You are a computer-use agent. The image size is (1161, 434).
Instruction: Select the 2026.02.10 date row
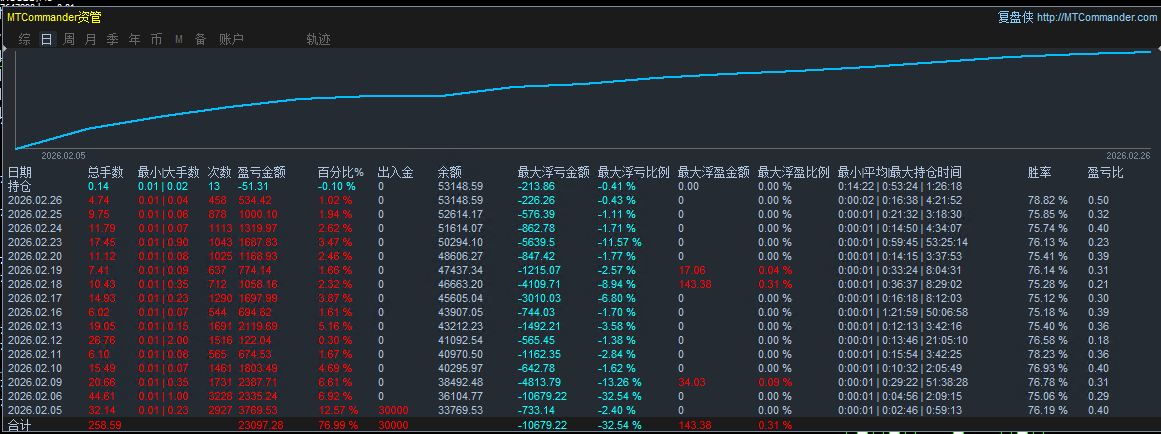(x=35, y=369)
